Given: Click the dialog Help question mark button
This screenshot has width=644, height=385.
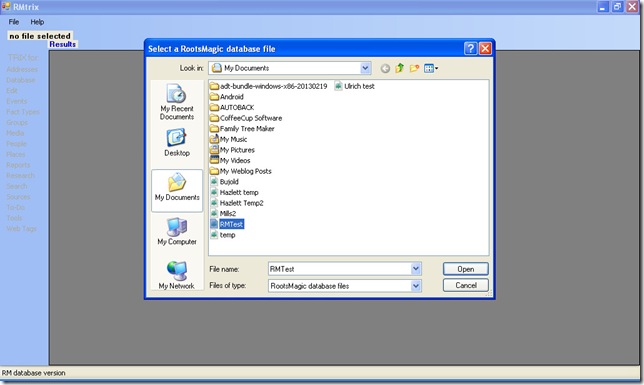Looking at the screenshot, I should click(x=471, y=48).
